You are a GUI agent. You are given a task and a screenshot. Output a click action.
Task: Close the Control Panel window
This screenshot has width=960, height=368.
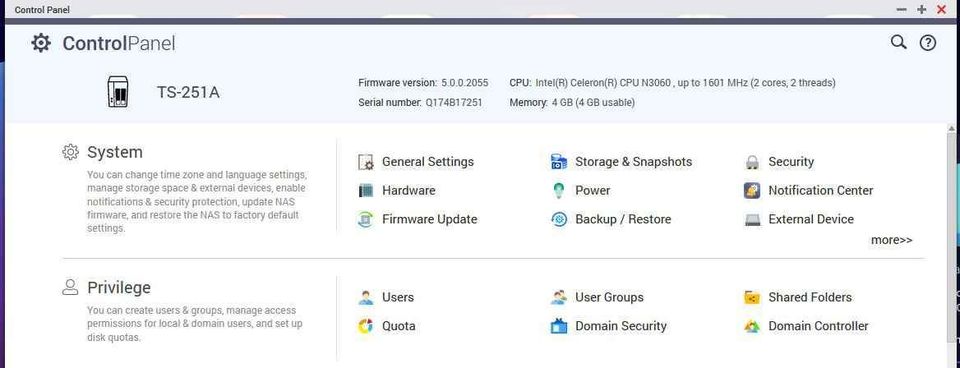coord(942,10)
